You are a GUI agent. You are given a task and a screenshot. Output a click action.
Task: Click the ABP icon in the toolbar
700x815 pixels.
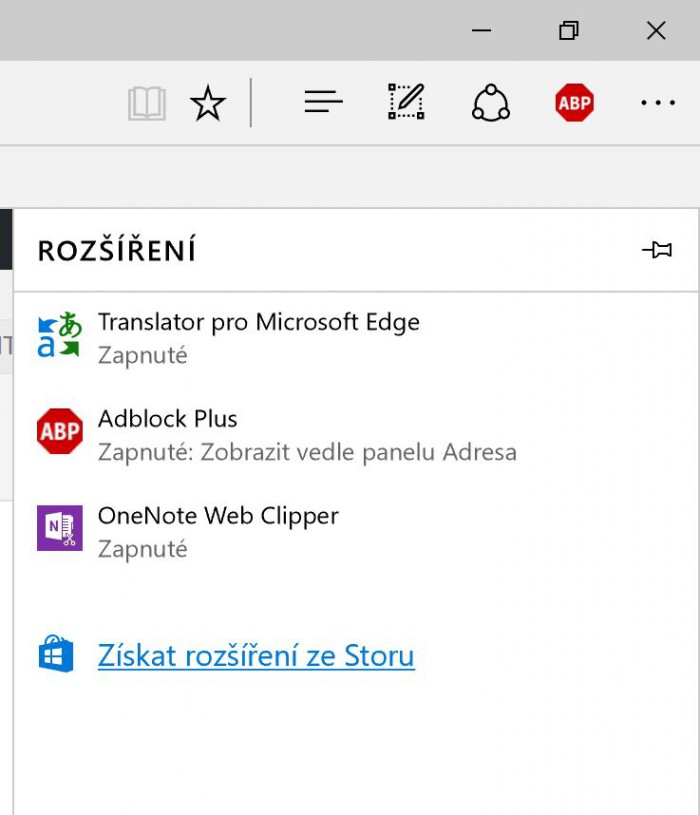pos(575,103)
